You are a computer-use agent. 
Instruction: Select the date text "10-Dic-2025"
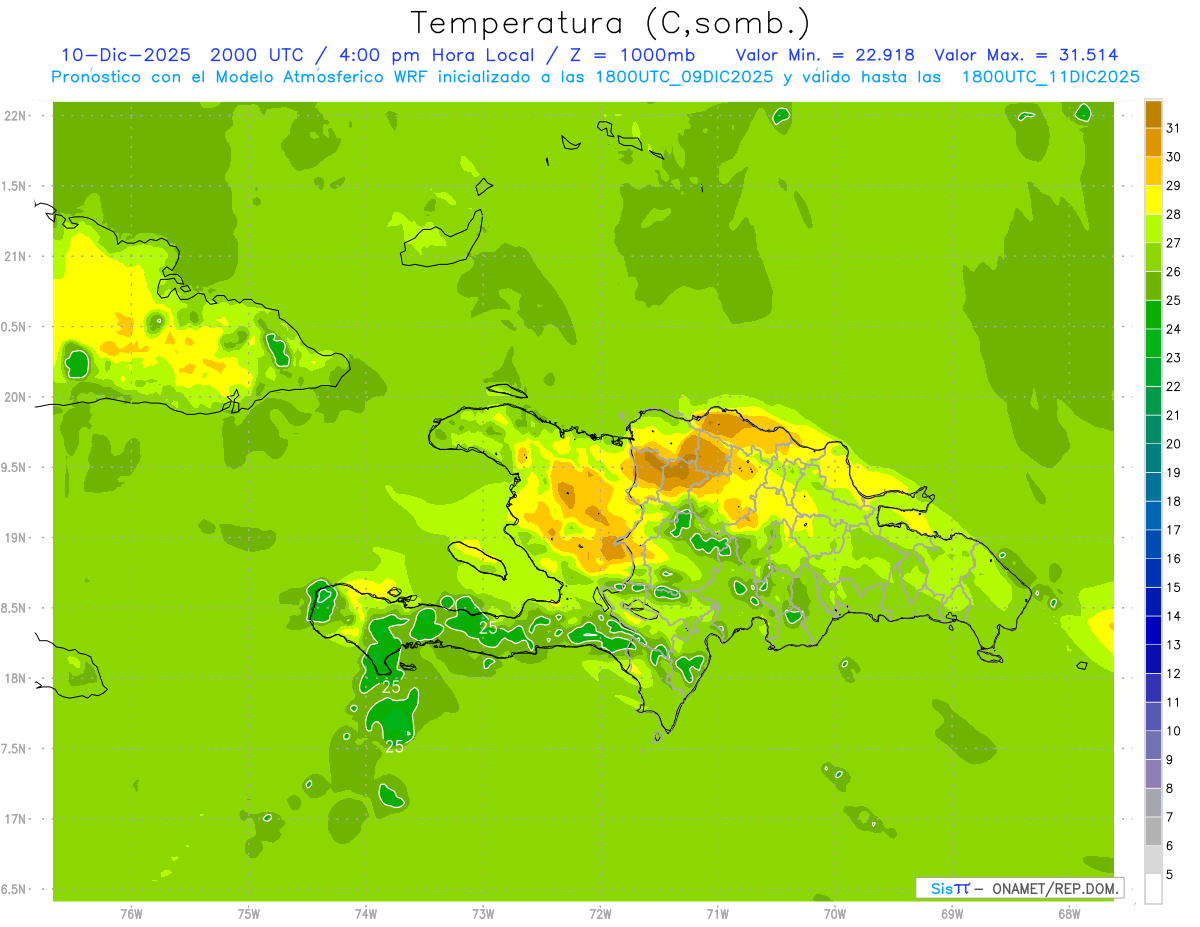click(125, 55)
